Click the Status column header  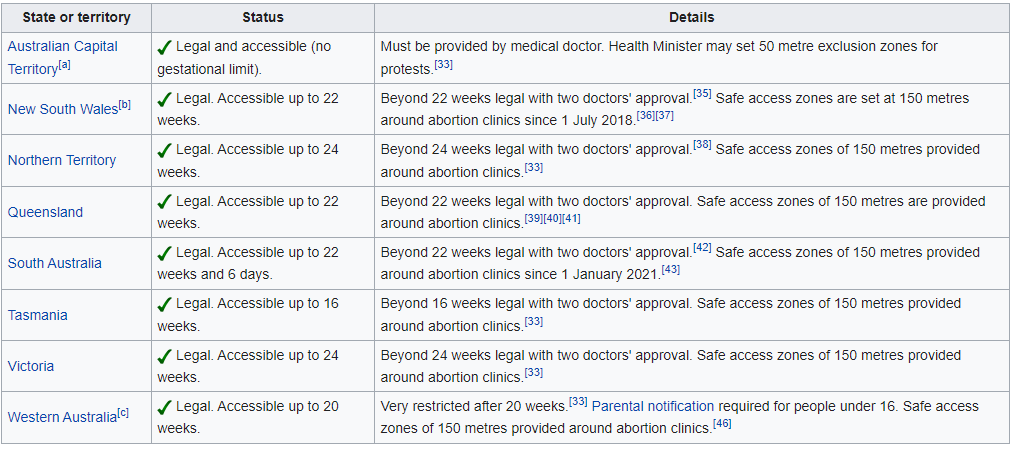click(263, 17)
